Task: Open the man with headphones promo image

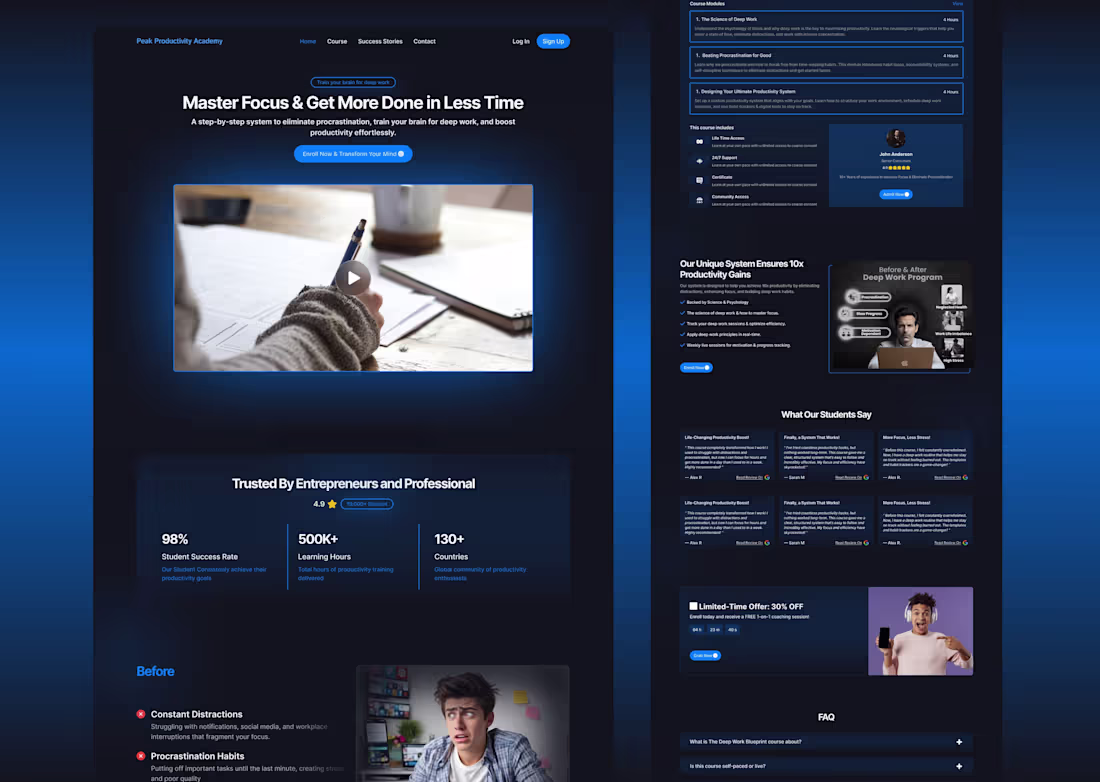Action: coord(920,631)
